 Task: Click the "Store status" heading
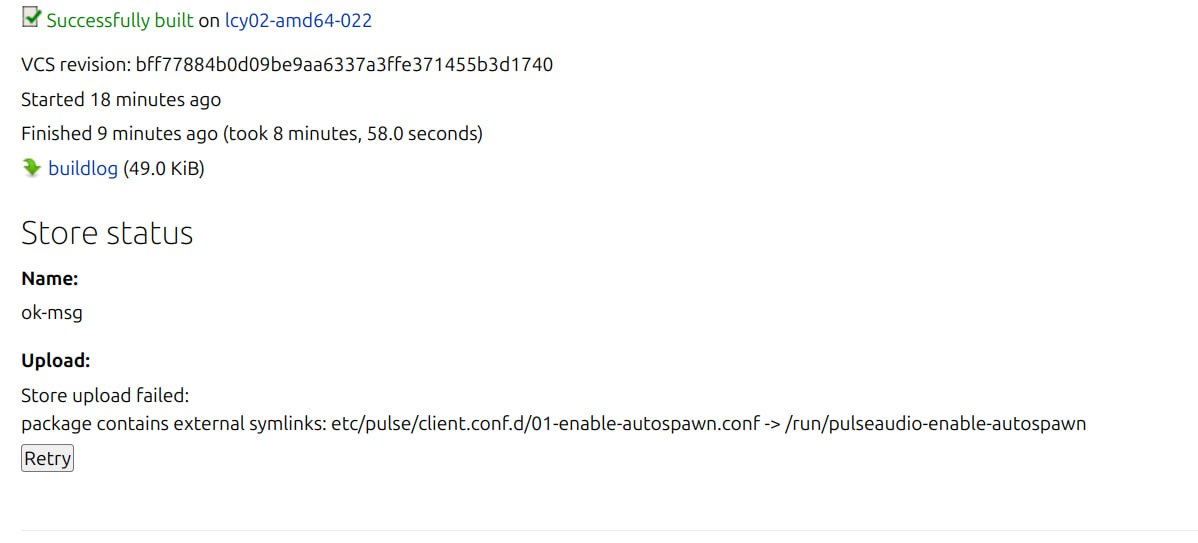pyautogui.click(x=107, y=233)
